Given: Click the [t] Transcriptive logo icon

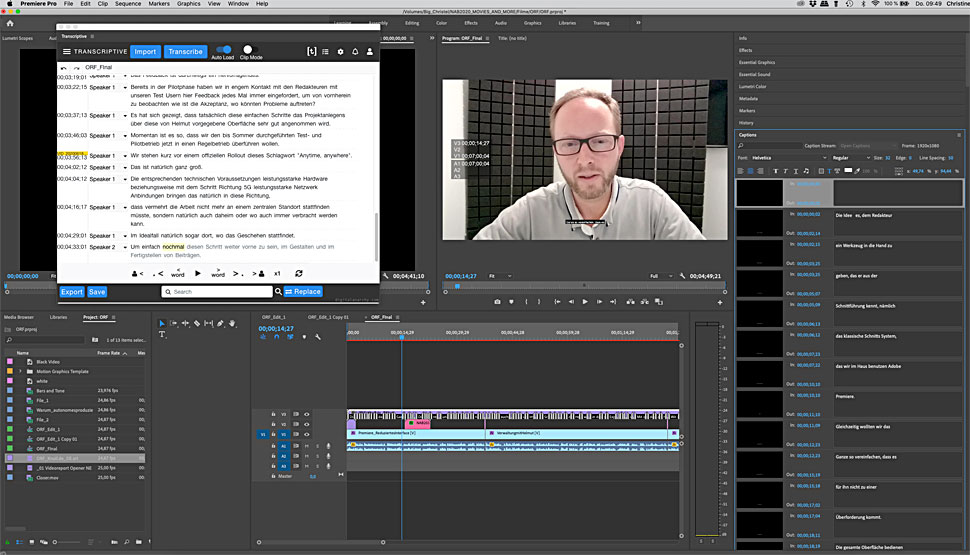Looking at the screenshot, I should 312,51.
